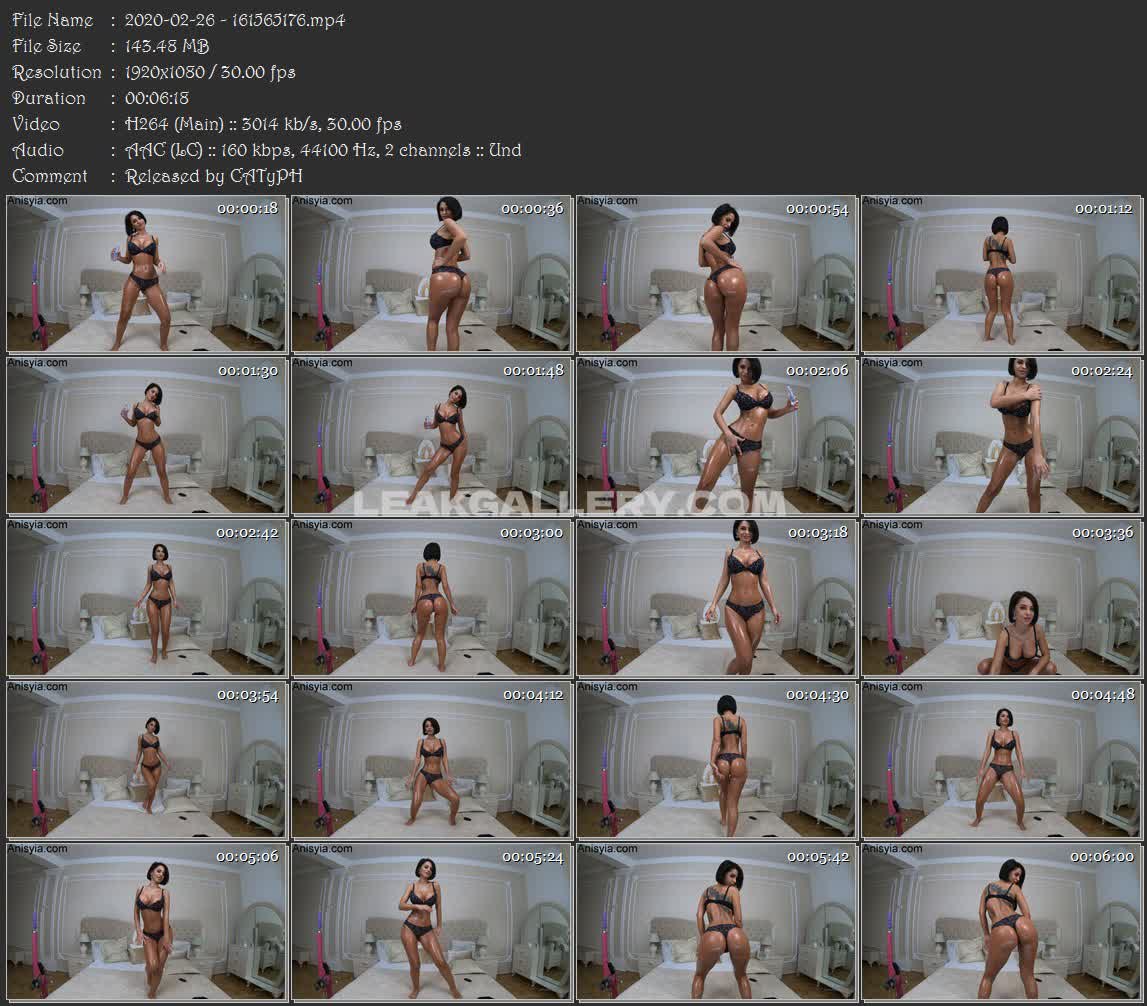Select the frame marked 00:00:36

pyautogui.click(x=431, y=273)
